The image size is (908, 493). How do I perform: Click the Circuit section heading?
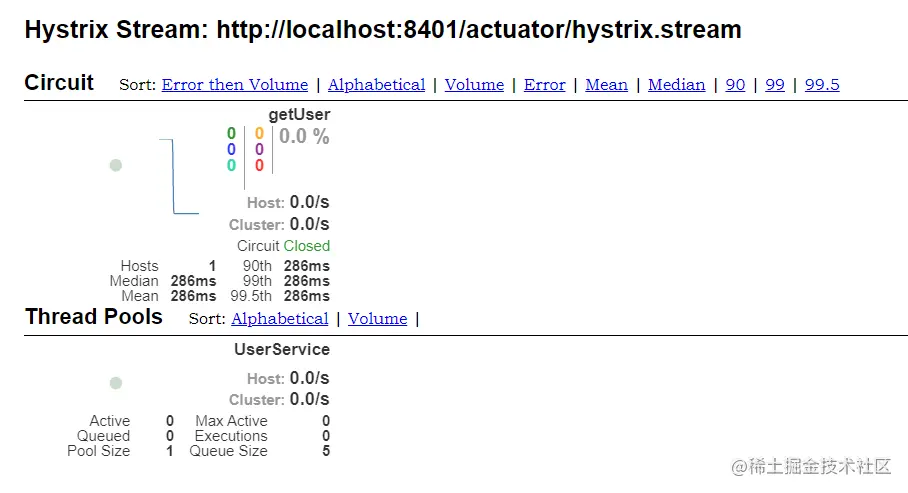point(59,83)
